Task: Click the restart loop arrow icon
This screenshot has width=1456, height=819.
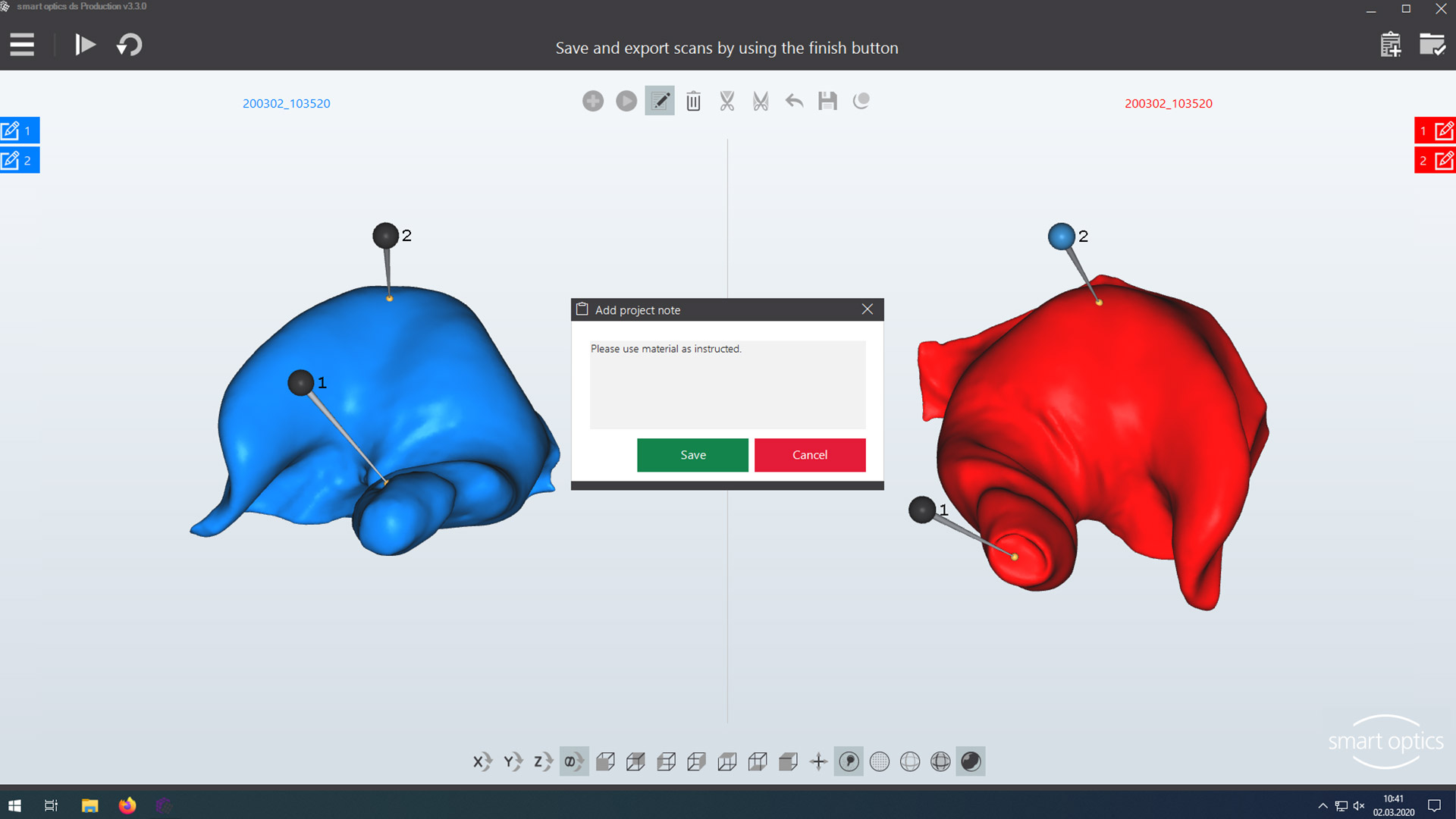Action: tap(130, 45)
